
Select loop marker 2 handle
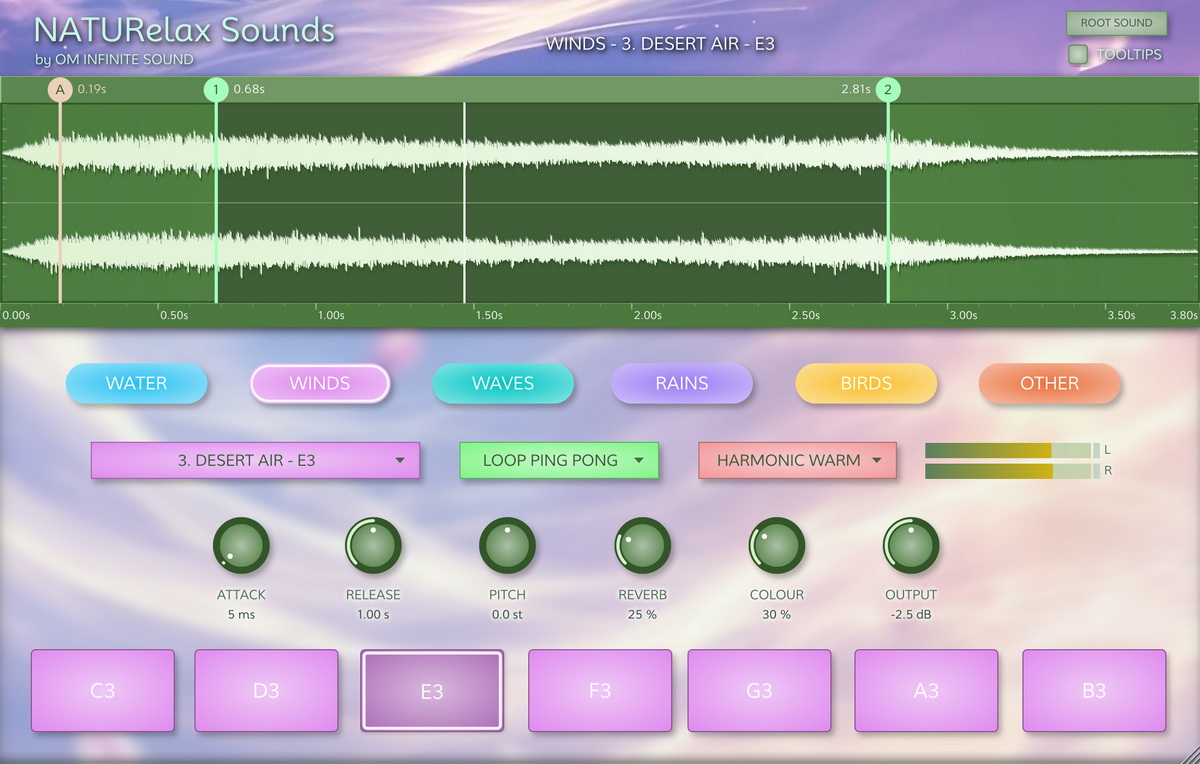click(x=888, y=90)
